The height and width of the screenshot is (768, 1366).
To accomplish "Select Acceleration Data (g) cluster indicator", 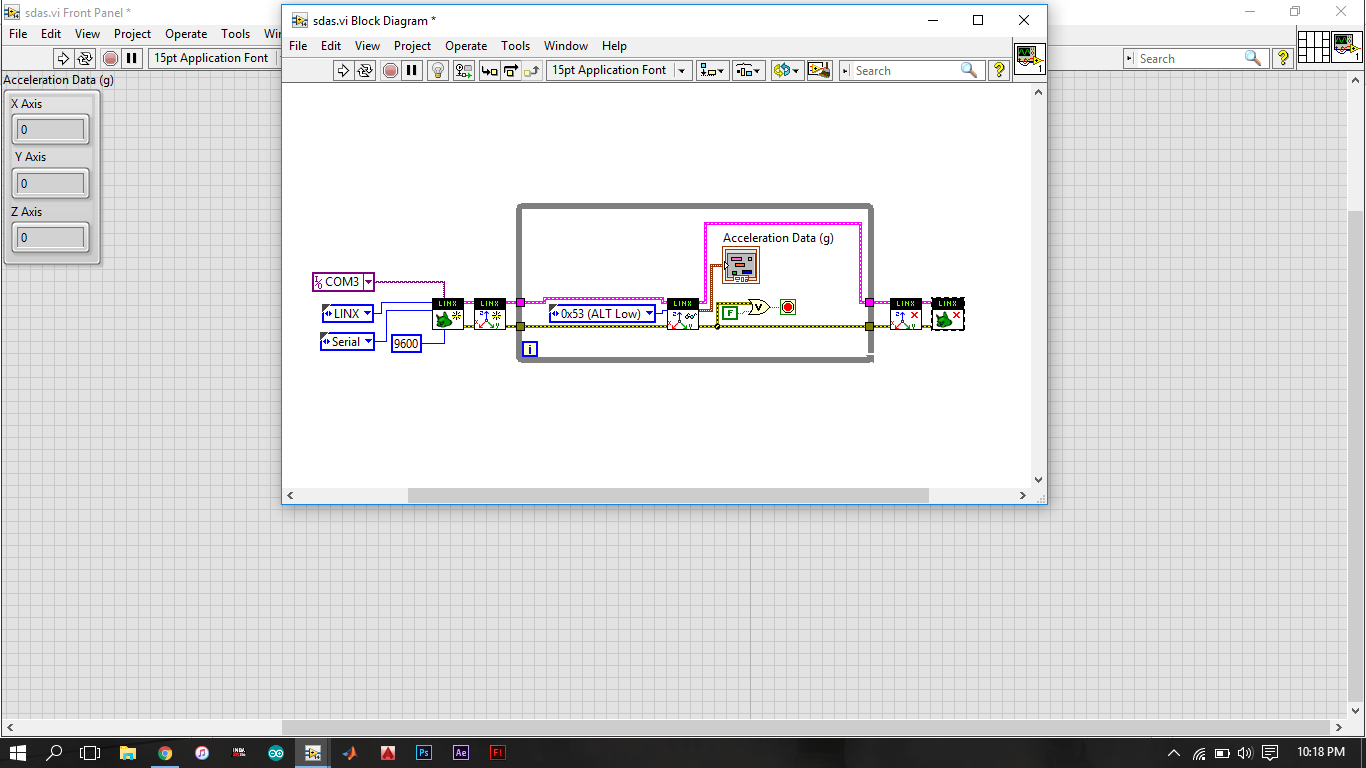I will (741, 265).
